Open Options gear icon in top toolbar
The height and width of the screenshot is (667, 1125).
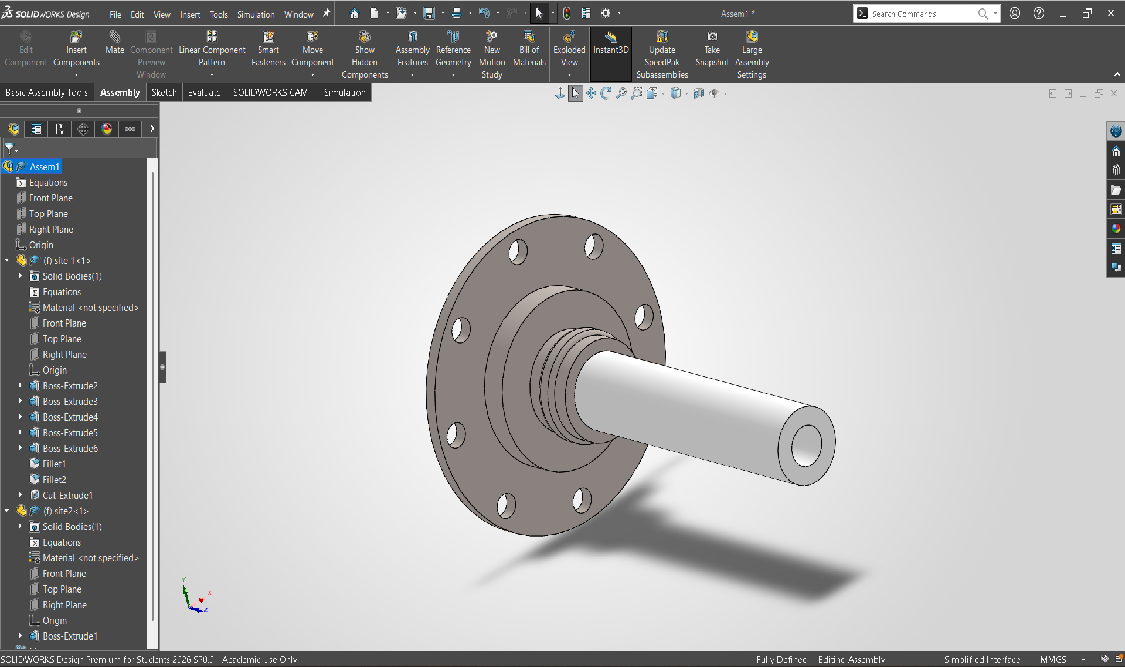point(606,14)
